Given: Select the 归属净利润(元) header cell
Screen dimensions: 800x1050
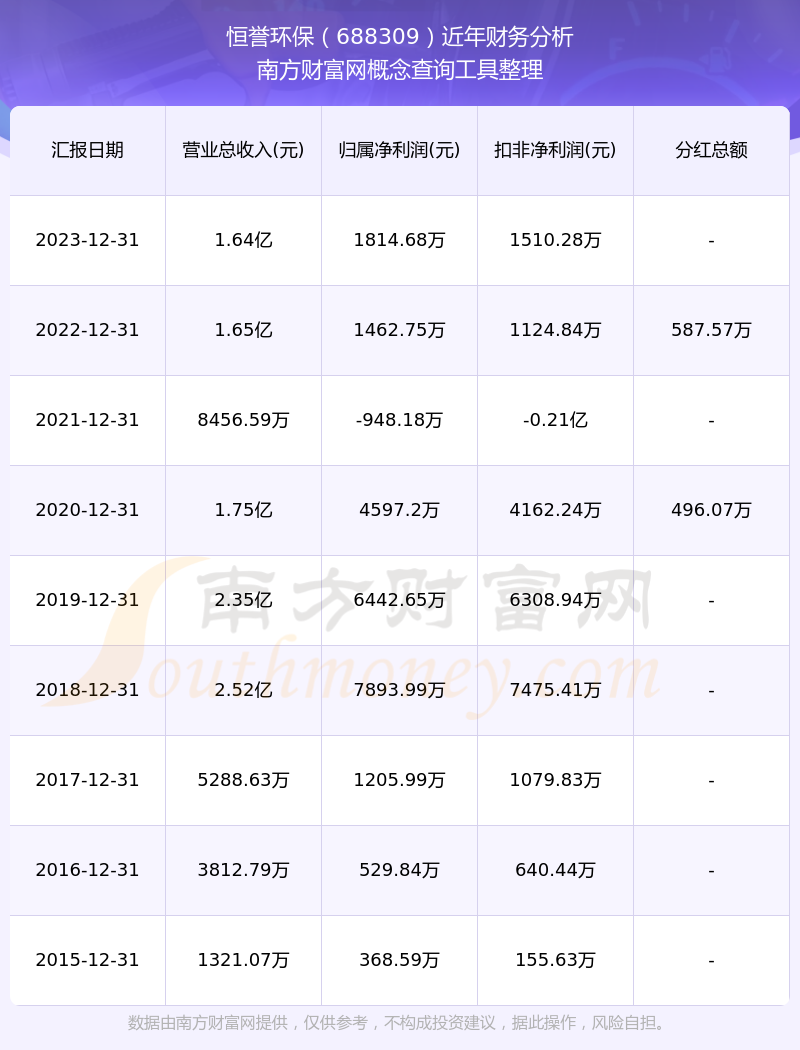Looking at the screenshot, I should coord(400,150).
